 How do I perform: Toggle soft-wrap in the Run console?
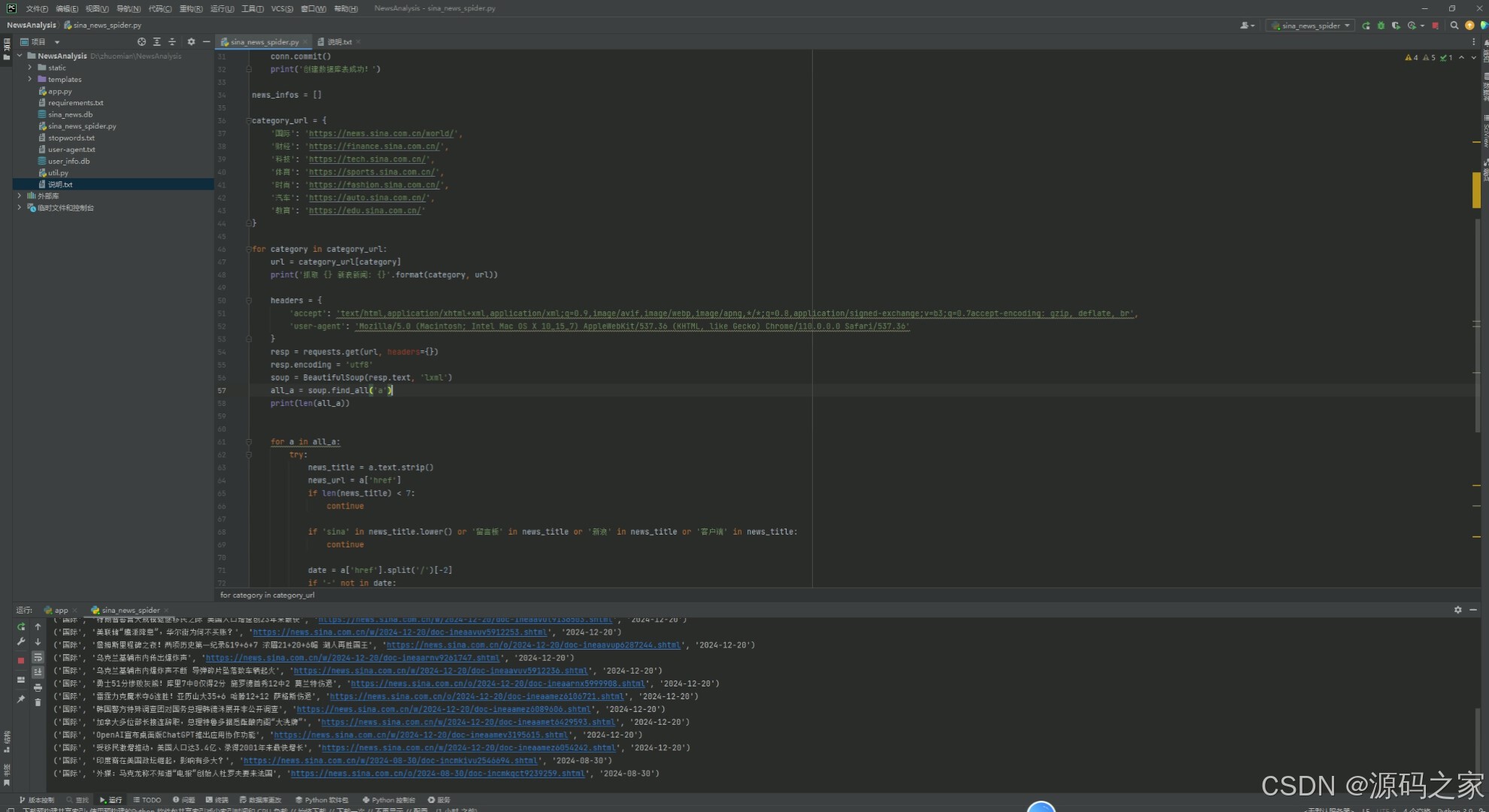tap(38, 657)
